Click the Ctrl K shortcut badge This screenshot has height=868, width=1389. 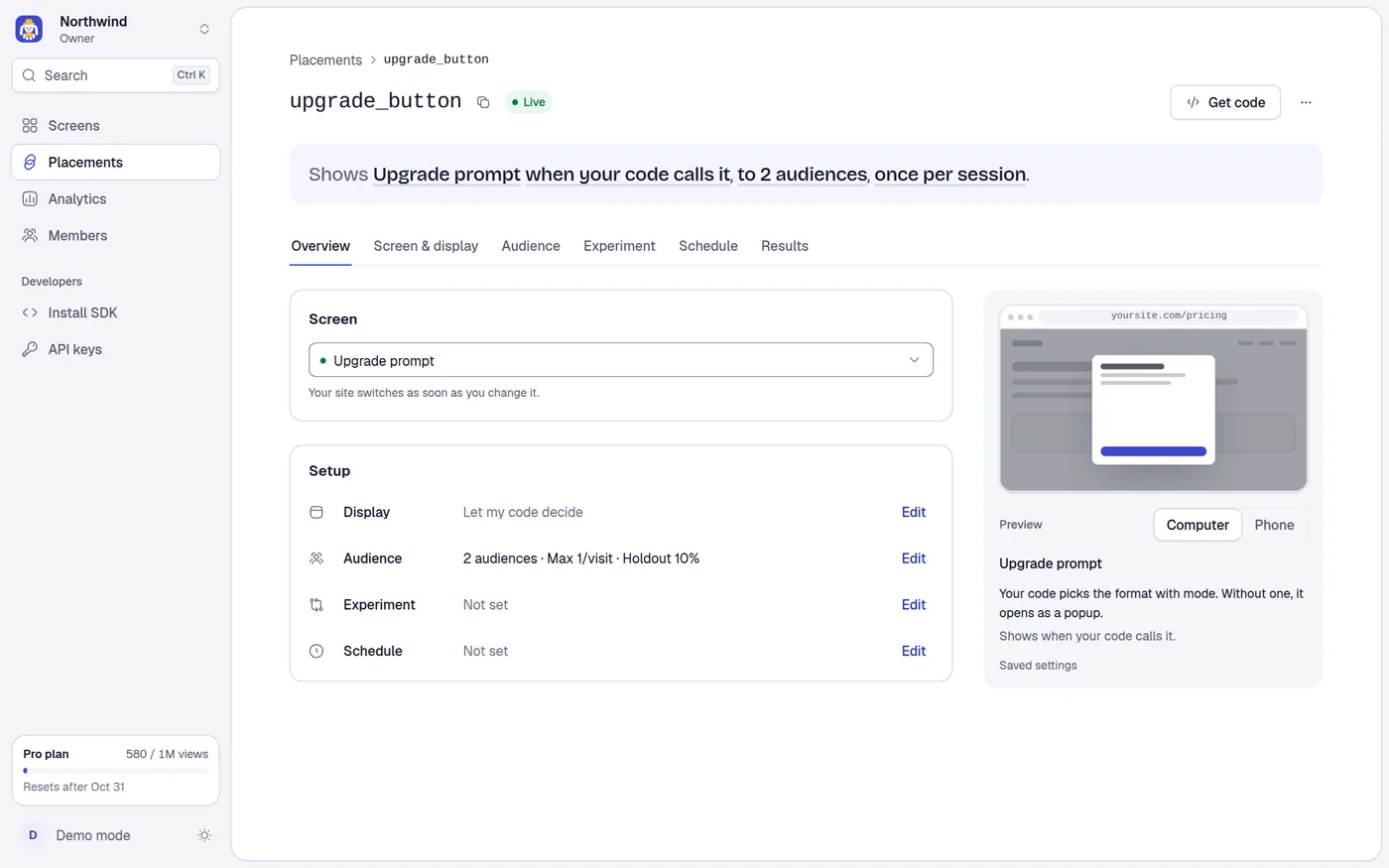pyautogui.click(x=191, y=75)
